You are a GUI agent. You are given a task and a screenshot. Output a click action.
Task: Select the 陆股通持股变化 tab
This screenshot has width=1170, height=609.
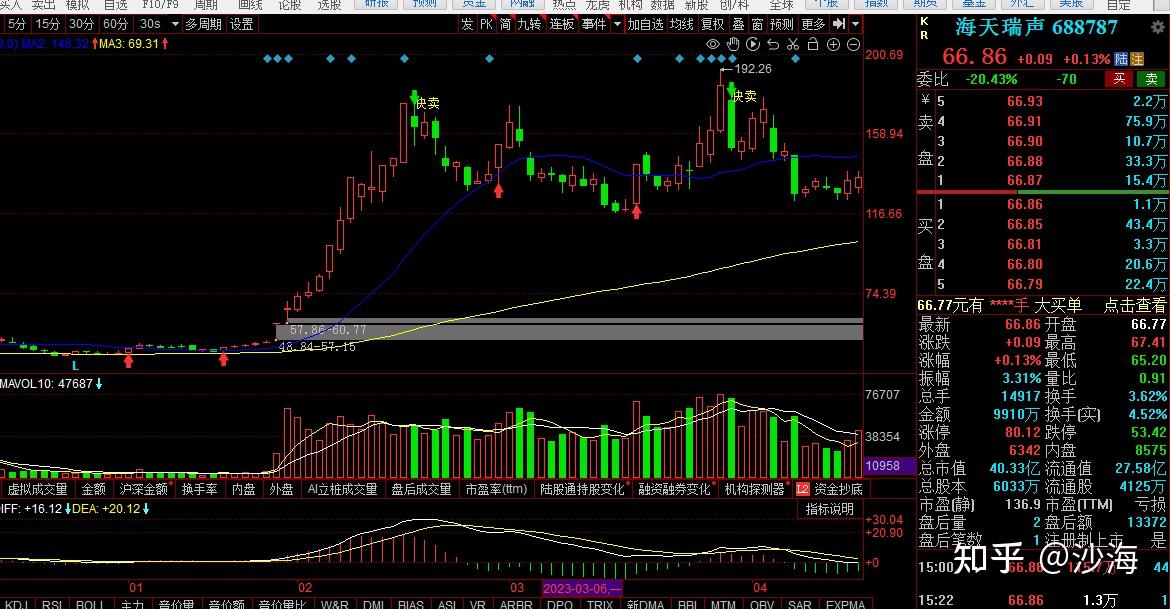583,490
